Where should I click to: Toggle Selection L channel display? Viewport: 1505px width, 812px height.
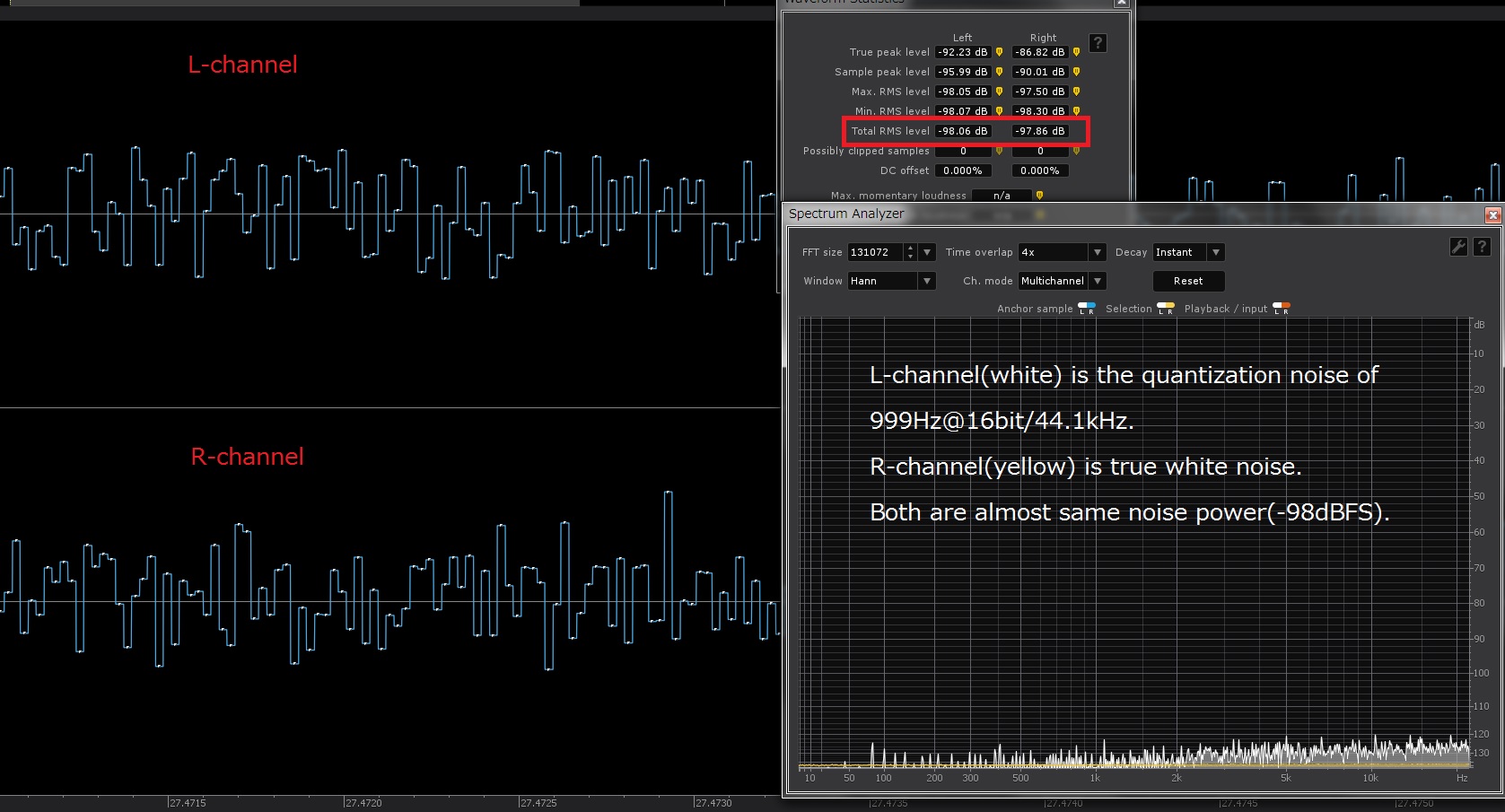1161,309
